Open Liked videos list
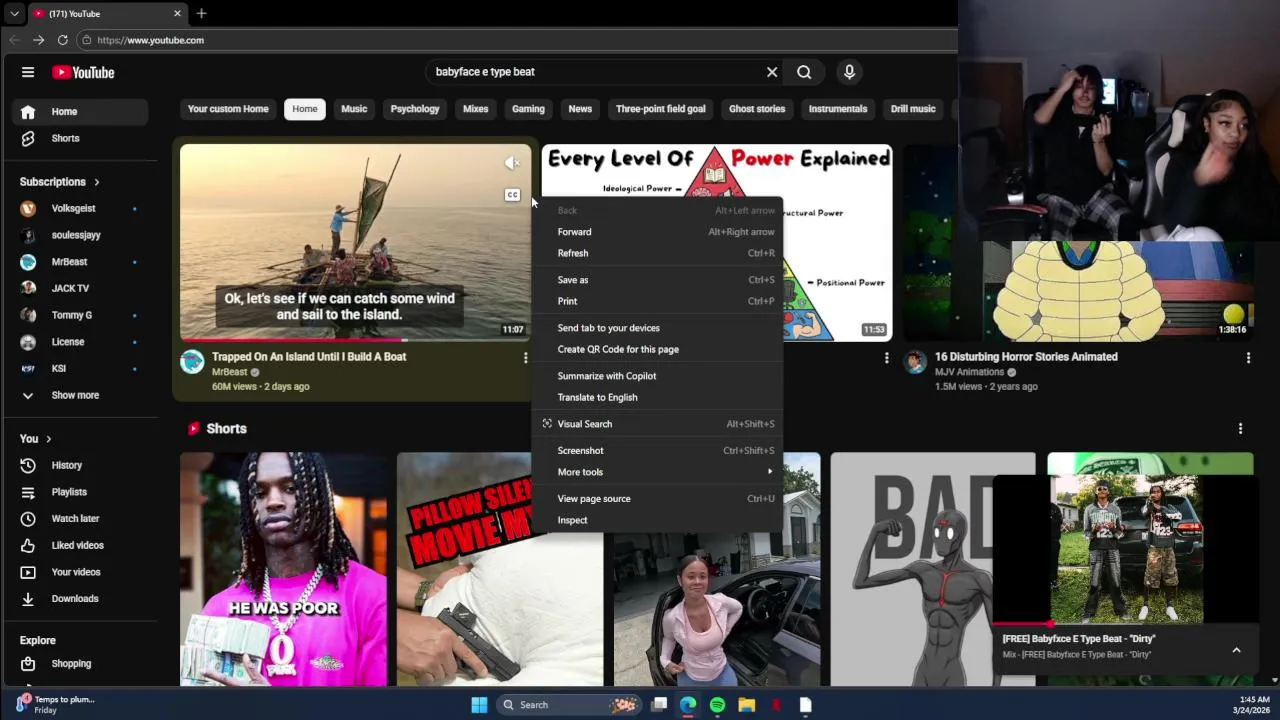This screenshot has width=1280, height=720. 80,545
